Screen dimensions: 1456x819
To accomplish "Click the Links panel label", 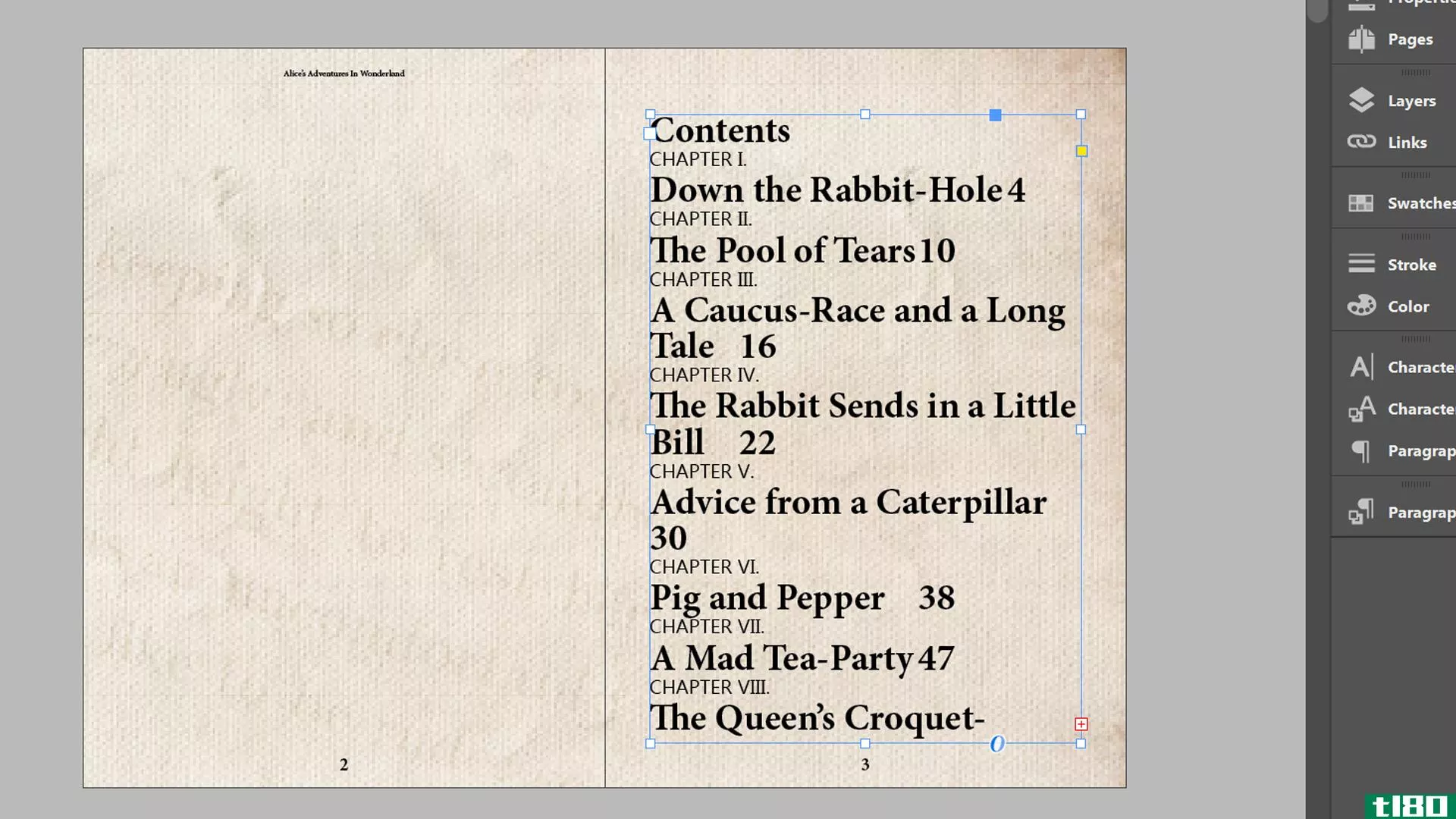I will tap(1407, 143).
